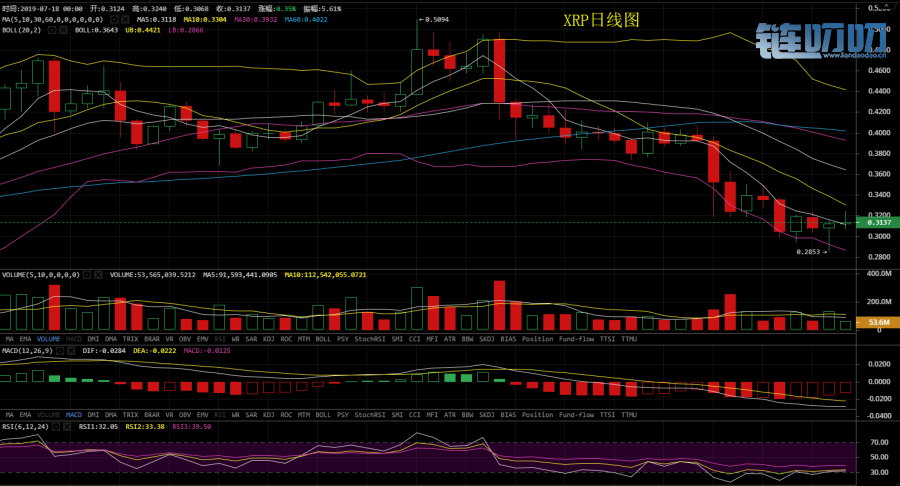Select BIAS tab in row under MACD chart
Viewport: 900px width, 486px height.
[x=508, y=415]
